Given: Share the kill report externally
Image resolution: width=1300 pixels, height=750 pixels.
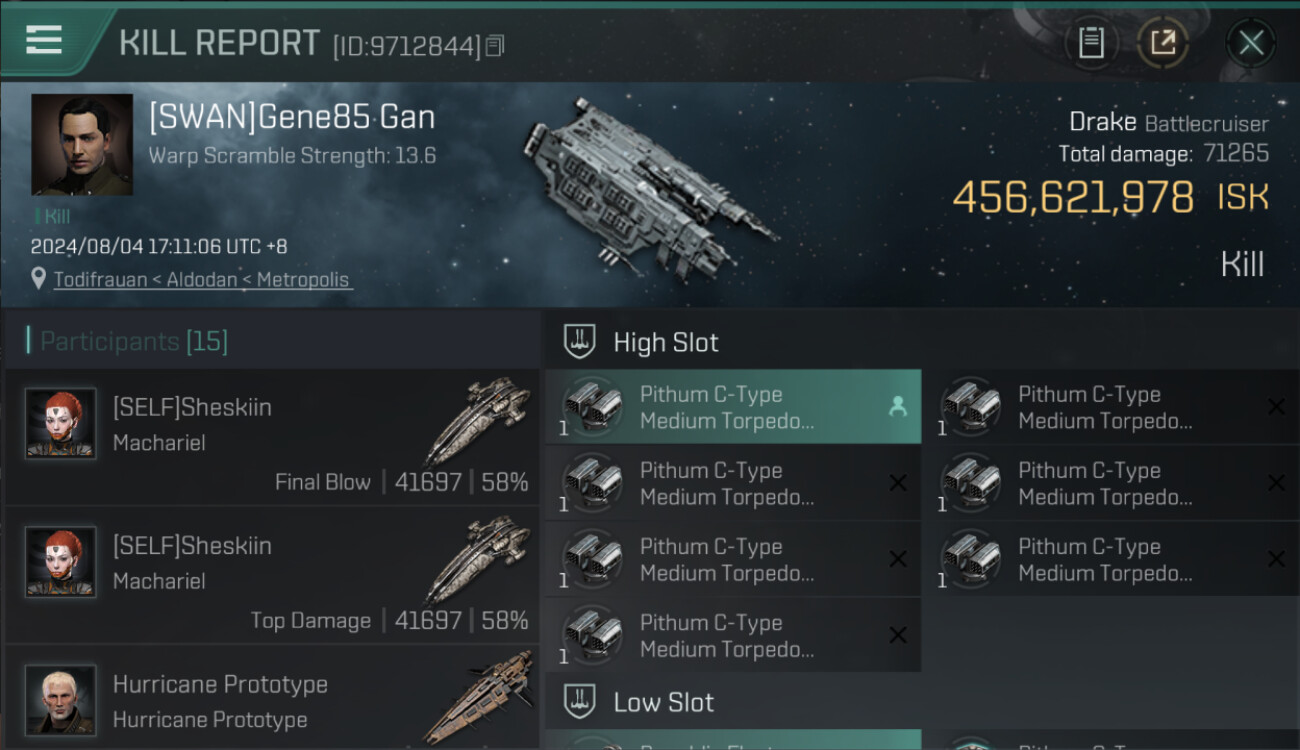Looking at the screenshot, I should point(1162,43).
